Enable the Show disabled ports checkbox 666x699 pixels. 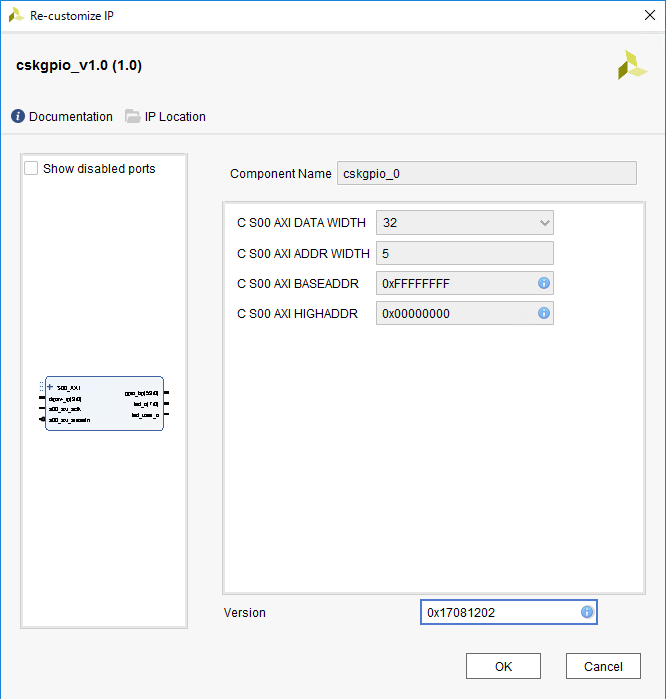pyautogui.click(x=32, y=169)
